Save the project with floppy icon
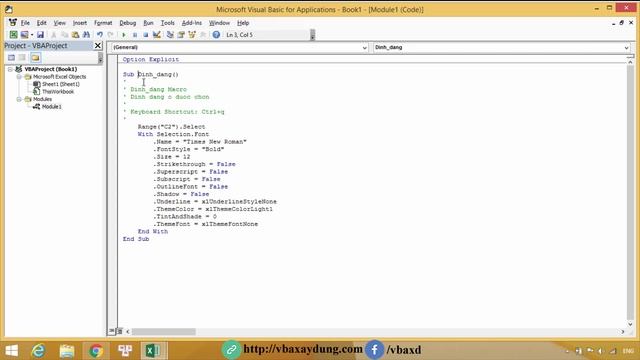This screenshot has width=640, height=360. [x=40, y=35]
